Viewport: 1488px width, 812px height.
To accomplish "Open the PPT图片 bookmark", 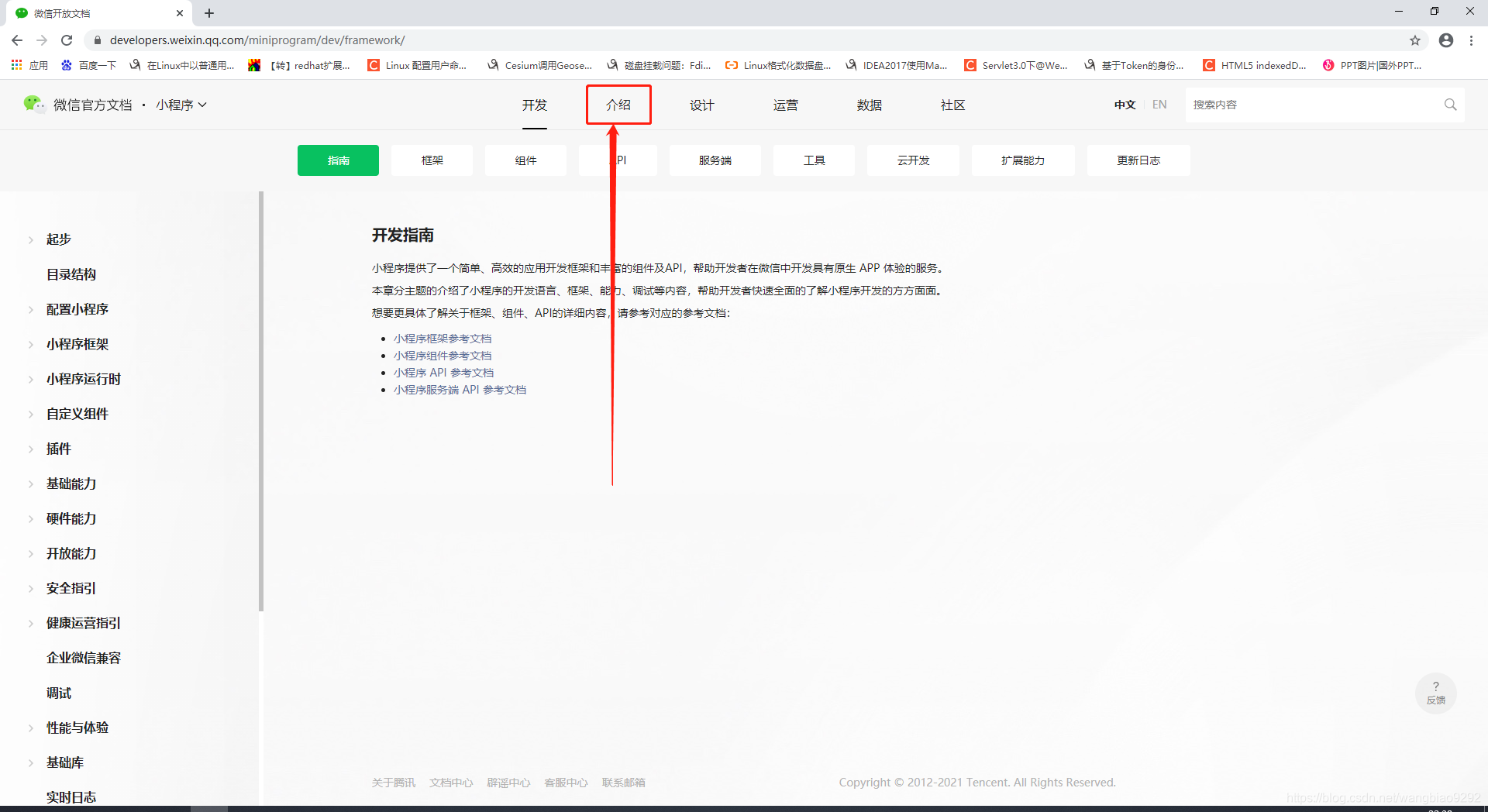I will point(1372,65).
